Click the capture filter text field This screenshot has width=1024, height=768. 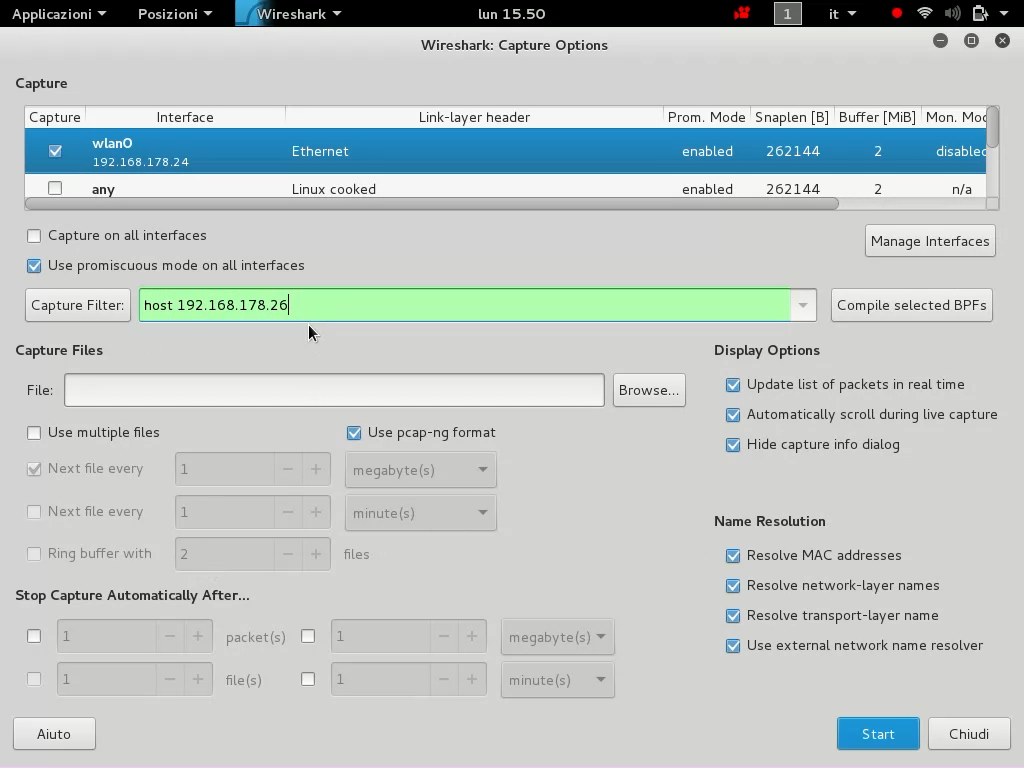[x=465, y=305]
